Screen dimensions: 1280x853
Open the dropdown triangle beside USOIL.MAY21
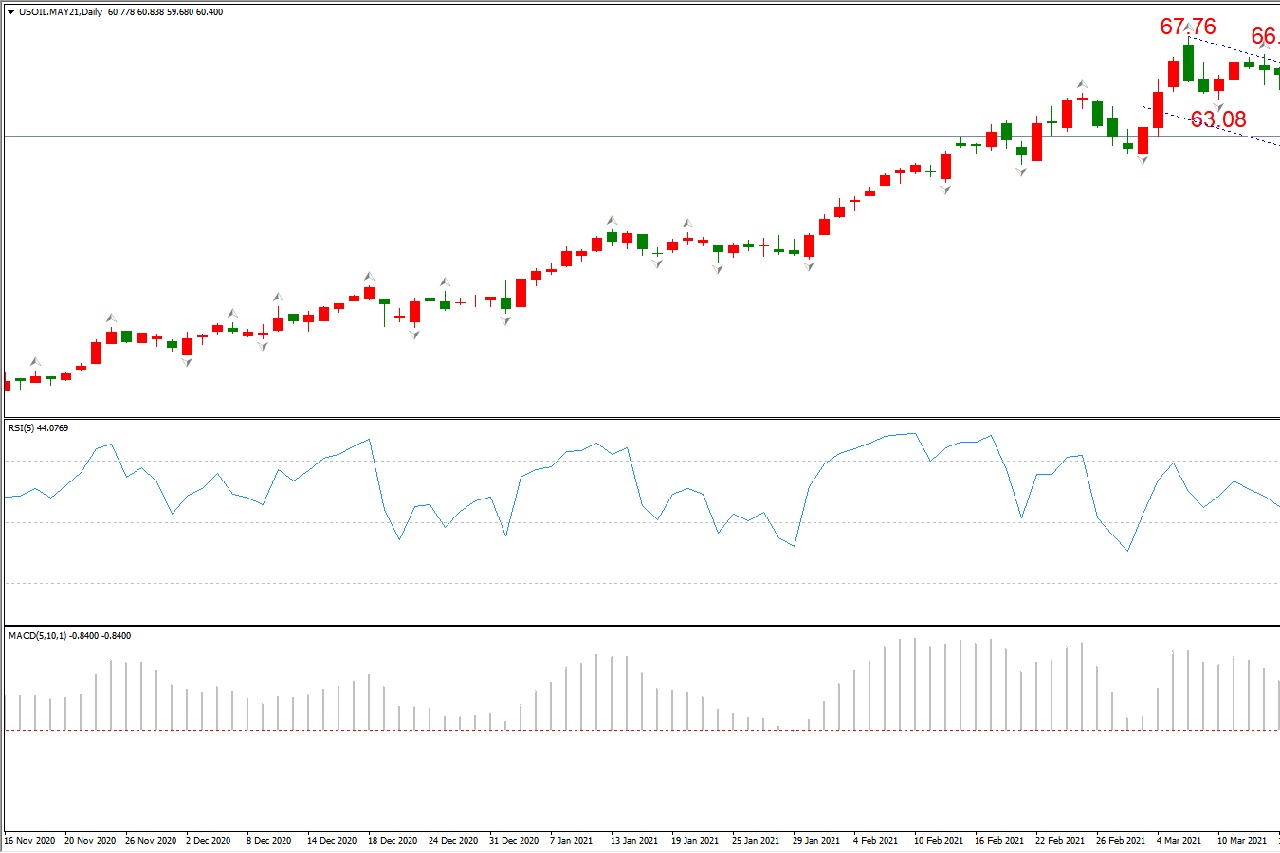[x=11, y=12]
